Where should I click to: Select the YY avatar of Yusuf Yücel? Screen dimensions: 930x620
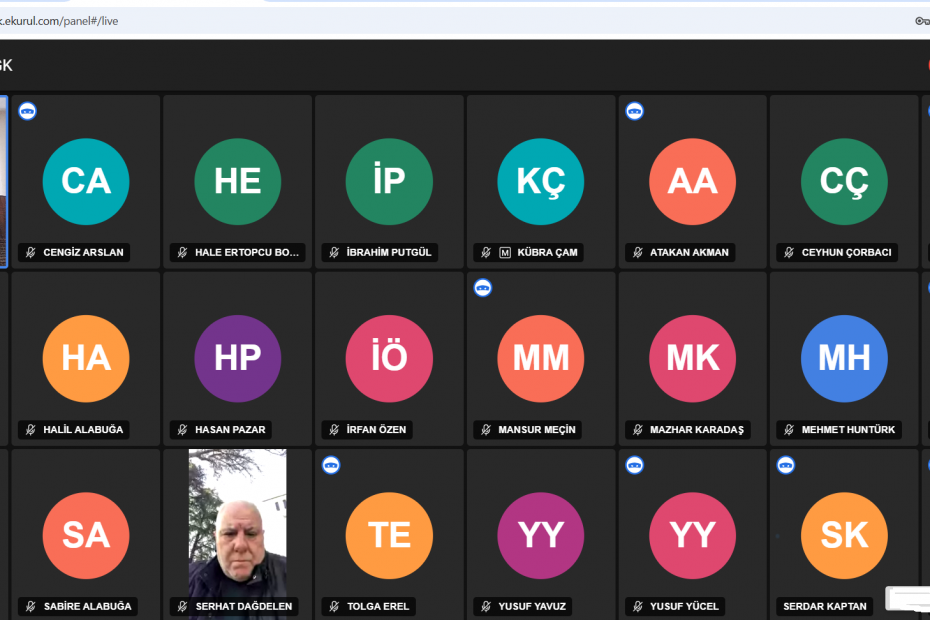[x=693, y=535]
